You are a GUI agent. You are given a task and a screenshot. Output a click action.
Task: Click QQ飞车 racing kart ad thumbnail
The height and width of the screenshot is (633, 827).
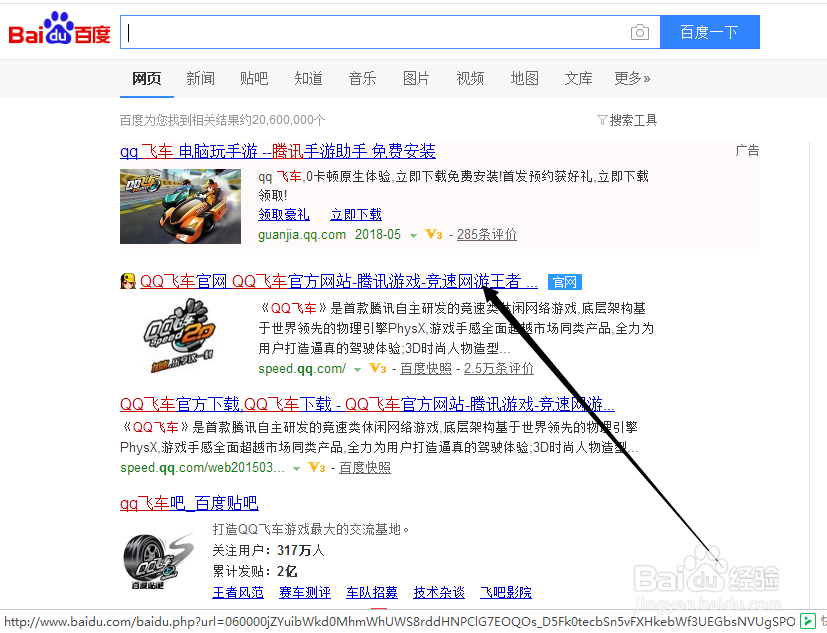coord(180,206)
